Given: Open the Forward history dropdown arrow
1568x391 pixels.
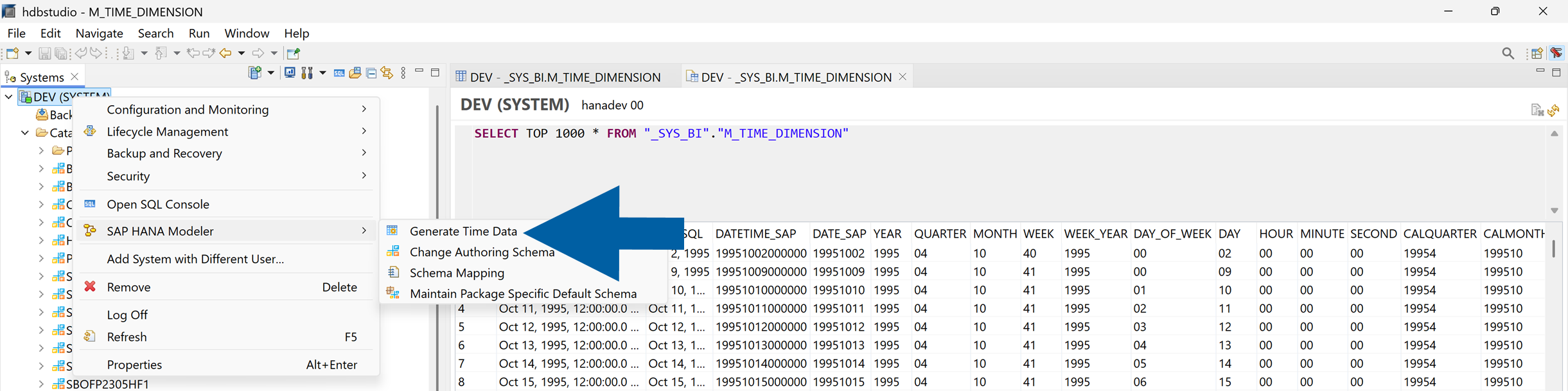Looking at the screenshot, I should point(274,53).
